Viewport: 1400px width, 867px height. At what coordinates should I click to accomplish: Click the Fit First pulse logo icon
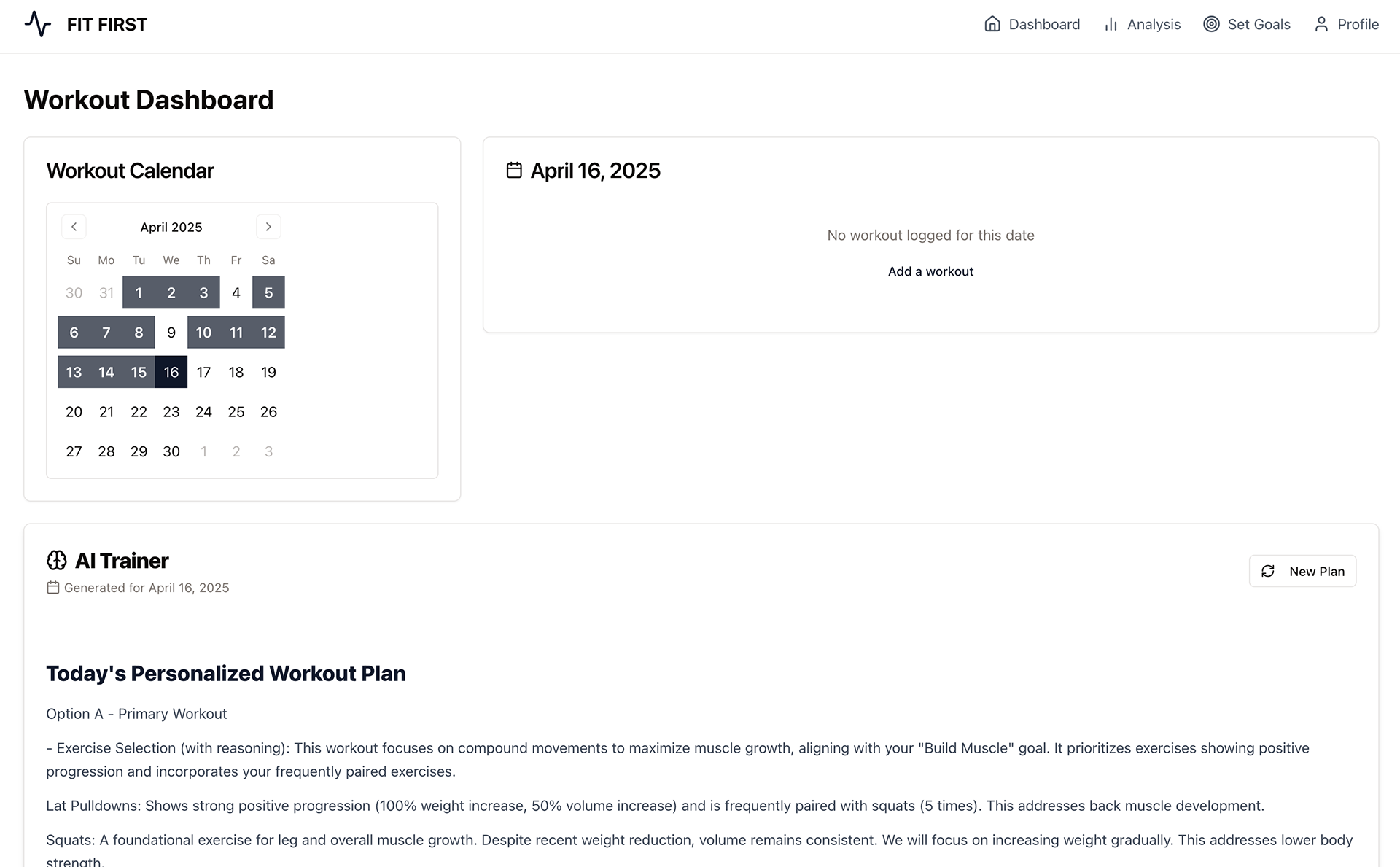(x=38, y=24)
